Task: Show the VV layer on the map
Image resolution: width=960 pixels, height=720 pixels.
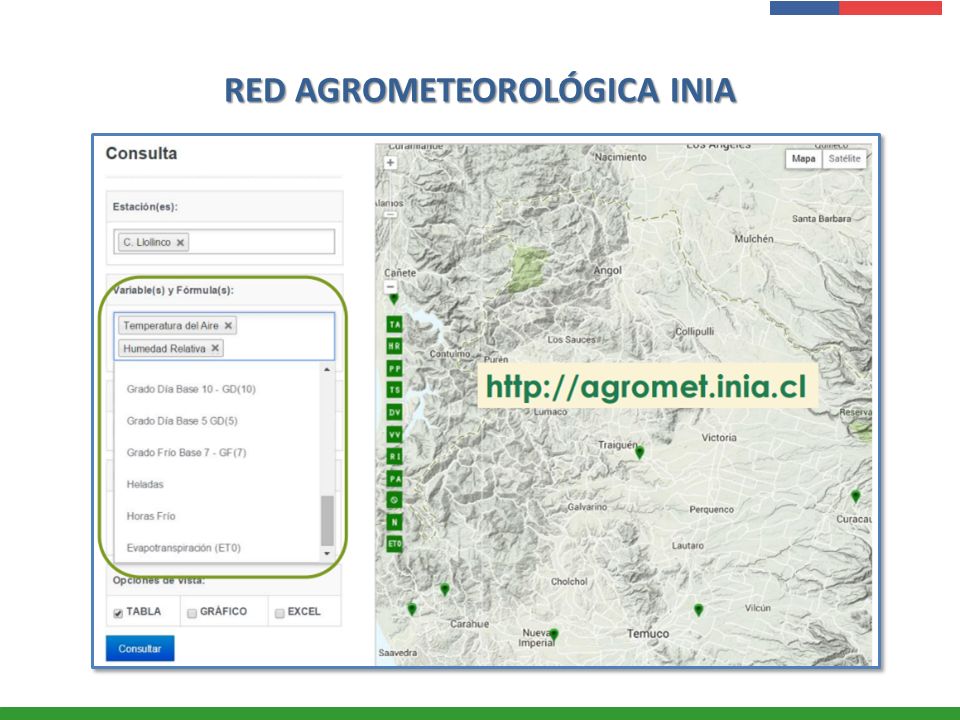Action: pyautogui.click(x=394, y=434)
